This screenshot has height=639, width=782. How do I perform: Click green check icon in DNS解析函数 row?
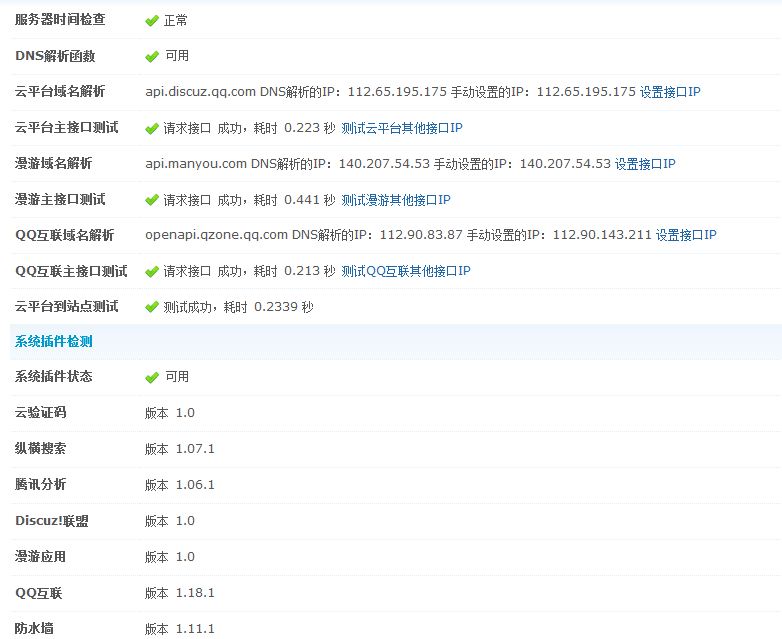click(x=152, y=56)
